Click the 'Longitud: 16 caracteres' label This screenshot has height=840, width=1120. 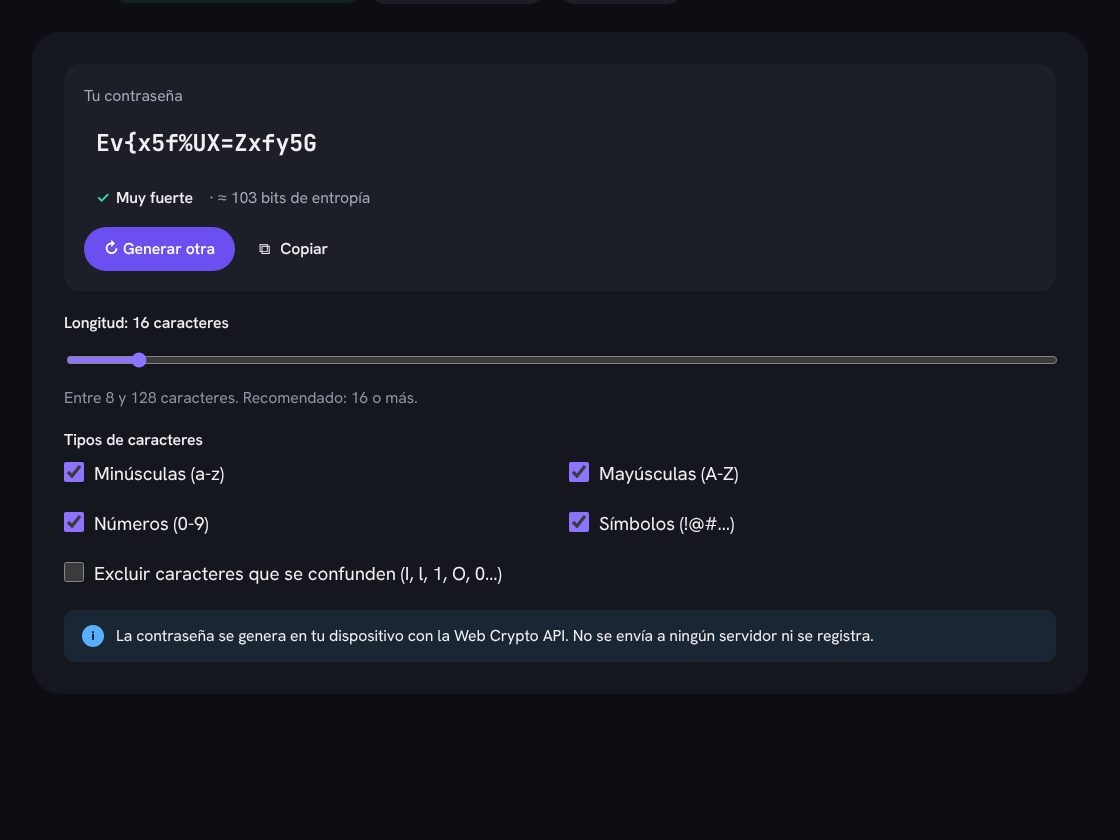[146, 323]
